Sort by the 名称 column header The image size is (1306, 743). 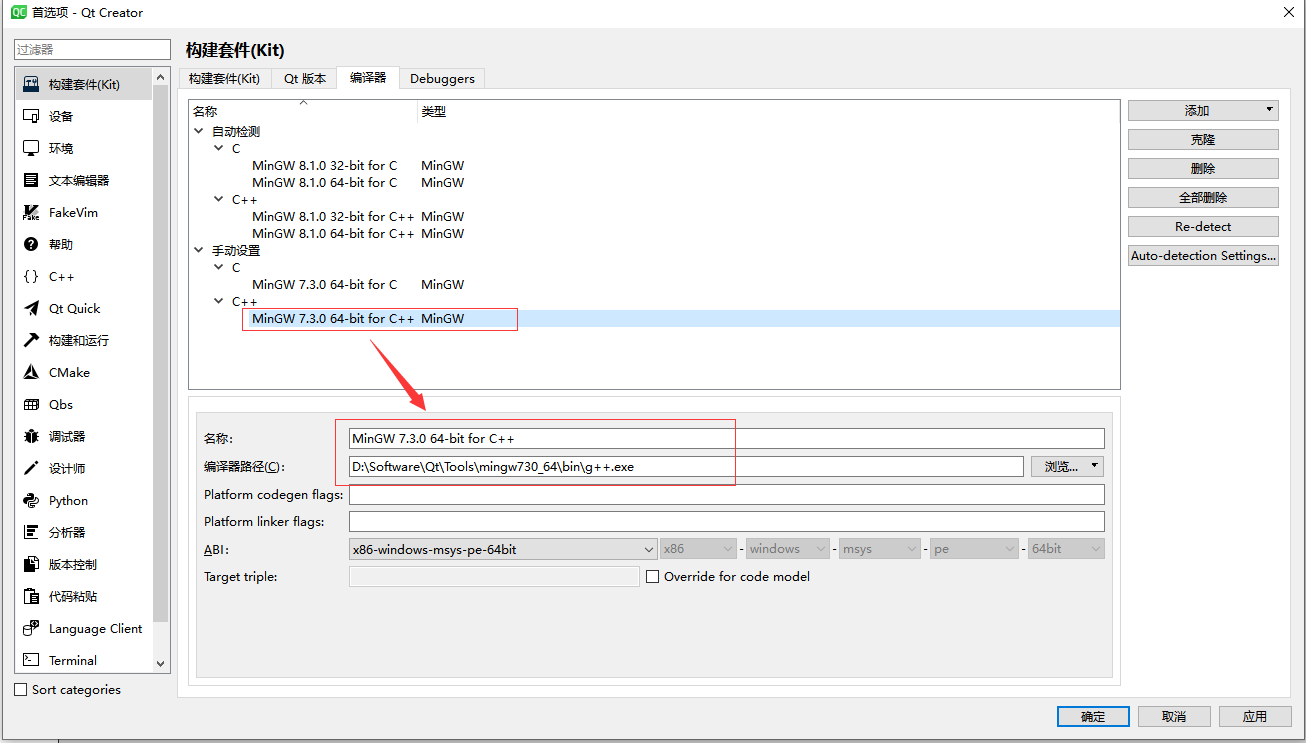tap(303, 111)
